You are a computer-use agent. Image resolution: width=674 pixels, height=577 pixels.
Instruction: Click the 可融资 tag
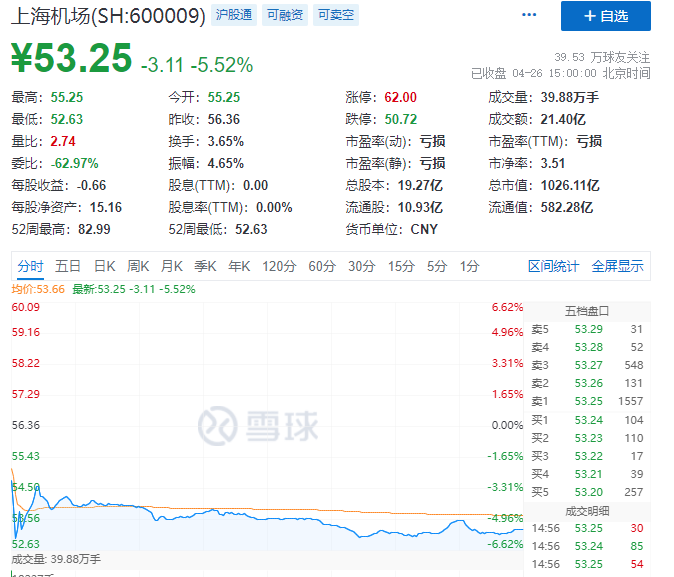tap(285, 15)
